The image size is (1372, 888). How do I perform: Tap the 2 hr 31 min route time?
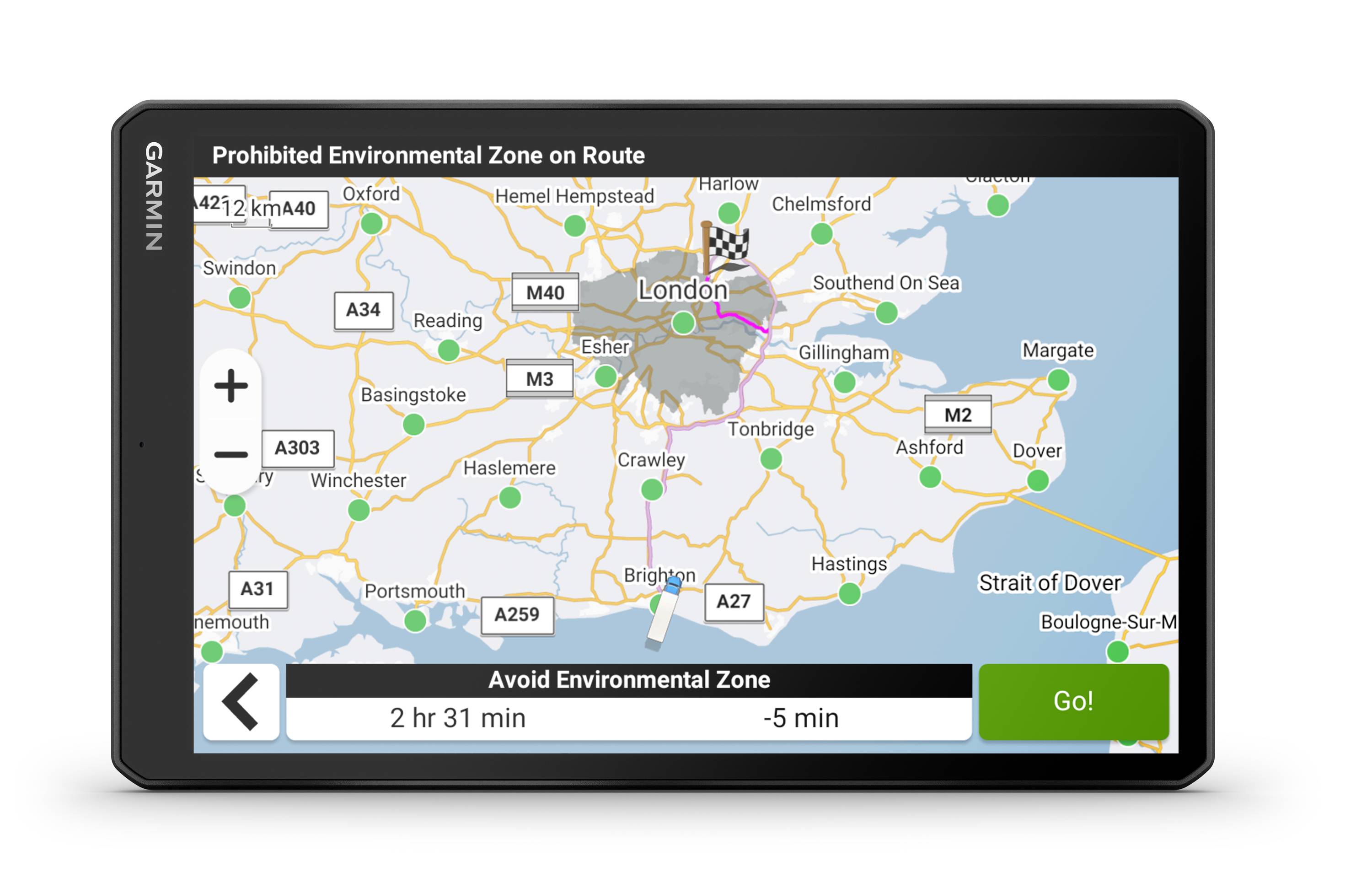(x=457, y=717)
